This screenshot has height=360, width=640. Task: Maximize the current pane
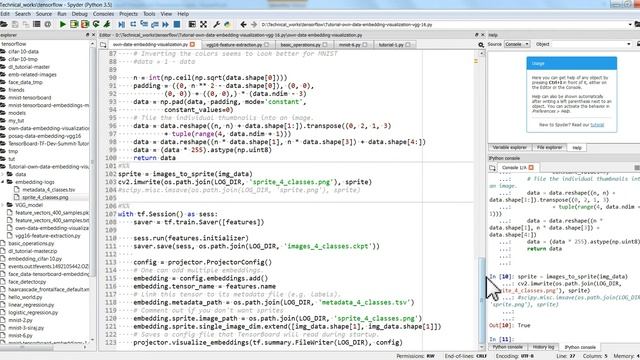click(x=192, y=24)
